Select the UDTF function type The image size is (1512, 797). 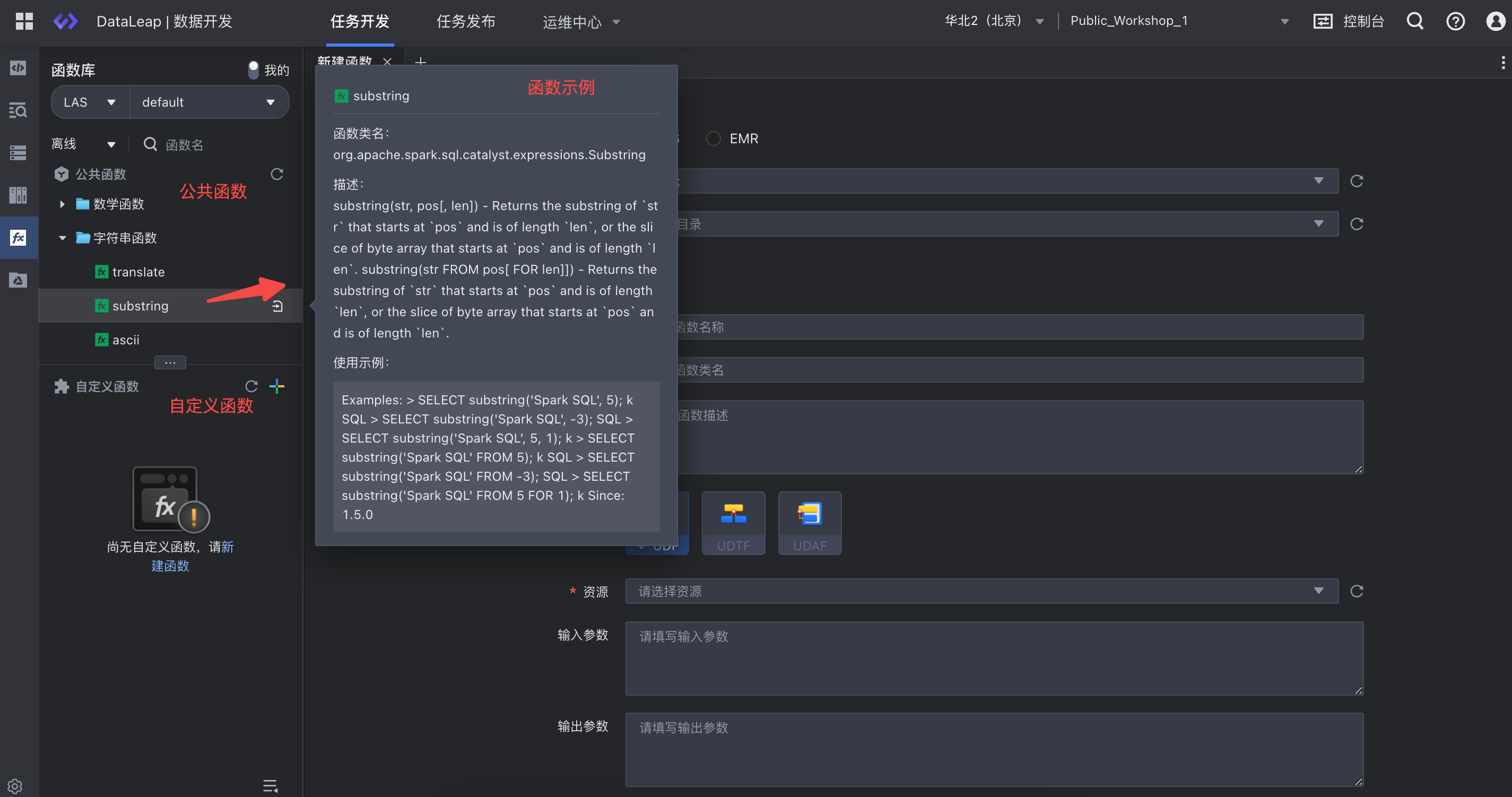[x=734, y=523]
